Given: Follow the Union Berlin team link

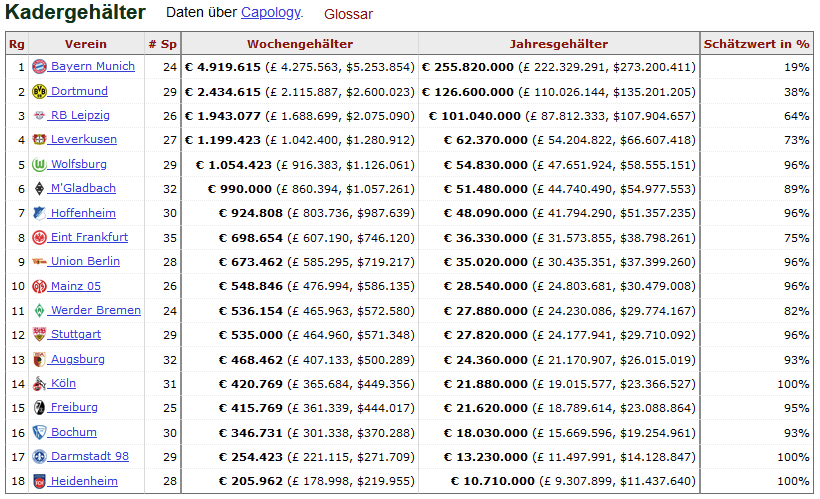Looking at the screenshot, I should click(85, 261).
